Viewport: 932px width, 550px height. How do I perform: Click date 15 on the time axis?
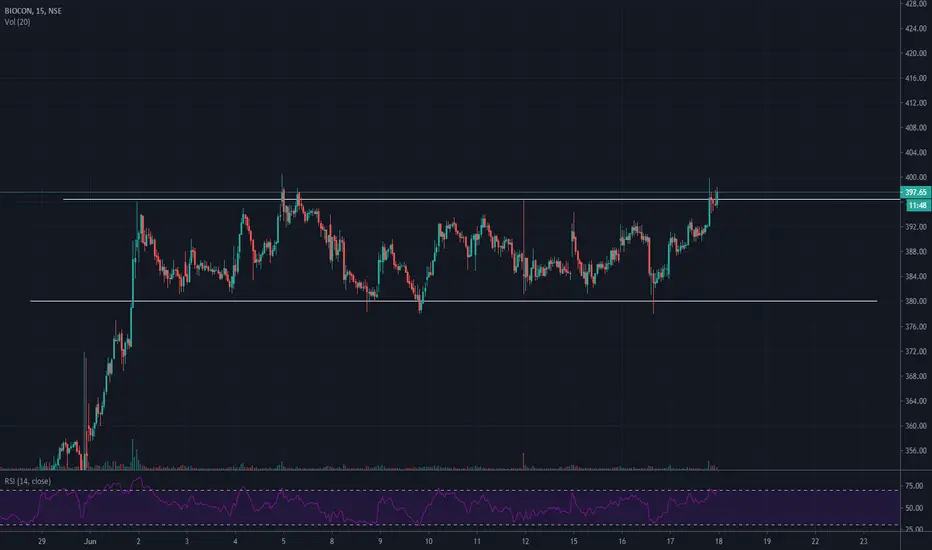[574, 542]
